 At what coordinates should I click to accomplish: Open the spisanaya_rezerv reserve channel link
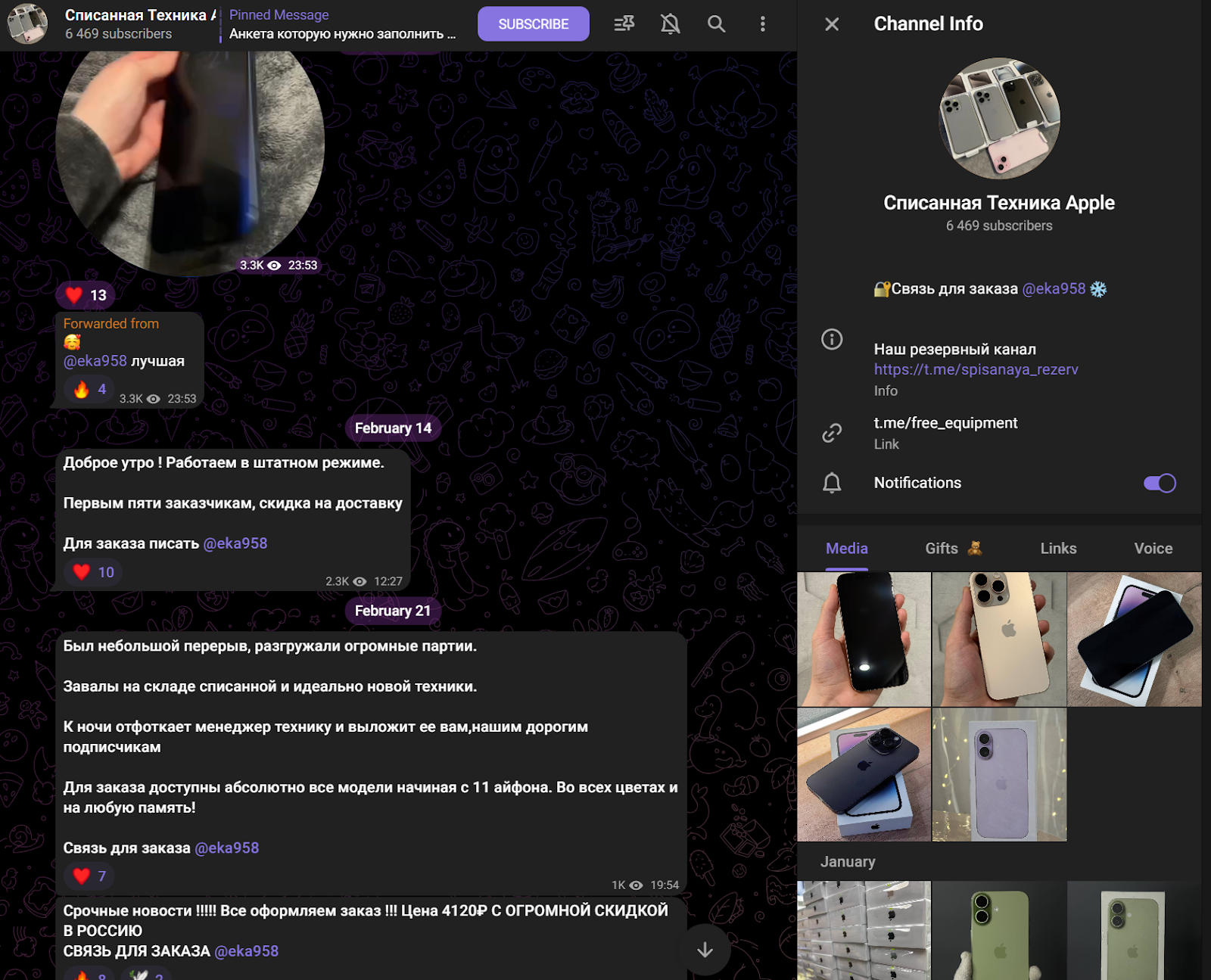tap(976, 369)
